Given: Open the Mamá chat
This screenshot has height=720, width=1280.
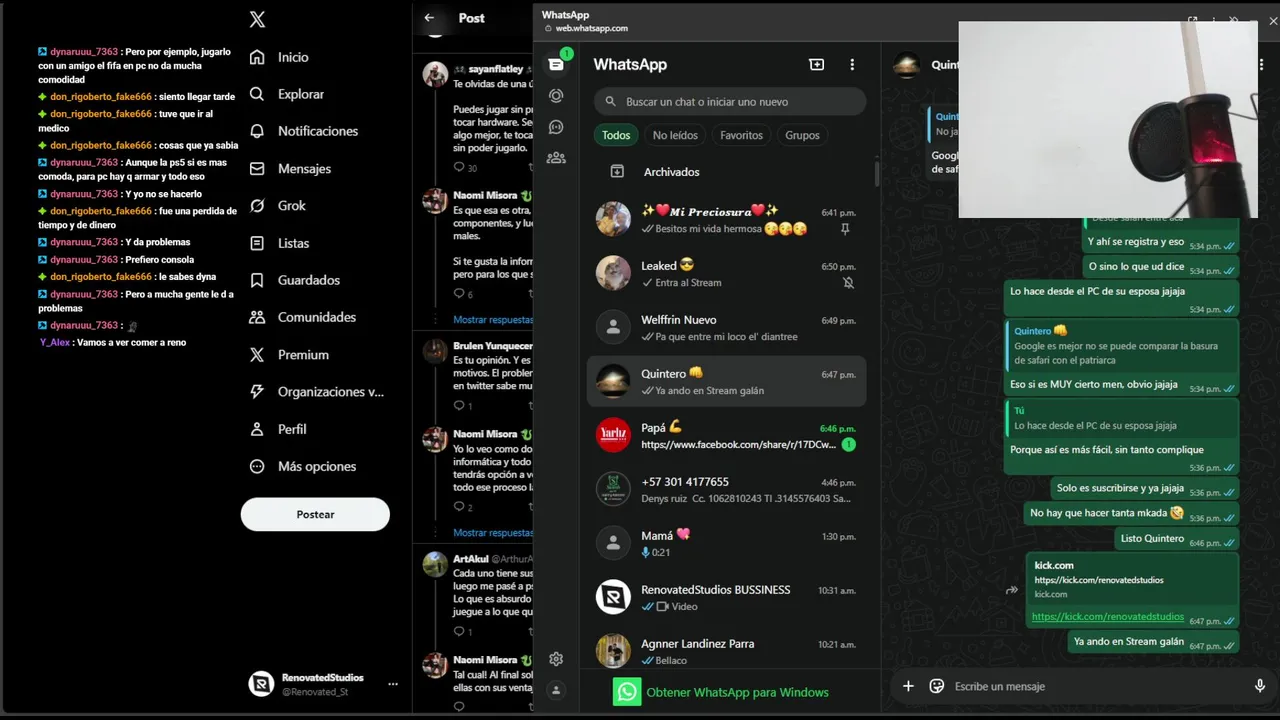Looking at the screenshot, I should 727,544.
